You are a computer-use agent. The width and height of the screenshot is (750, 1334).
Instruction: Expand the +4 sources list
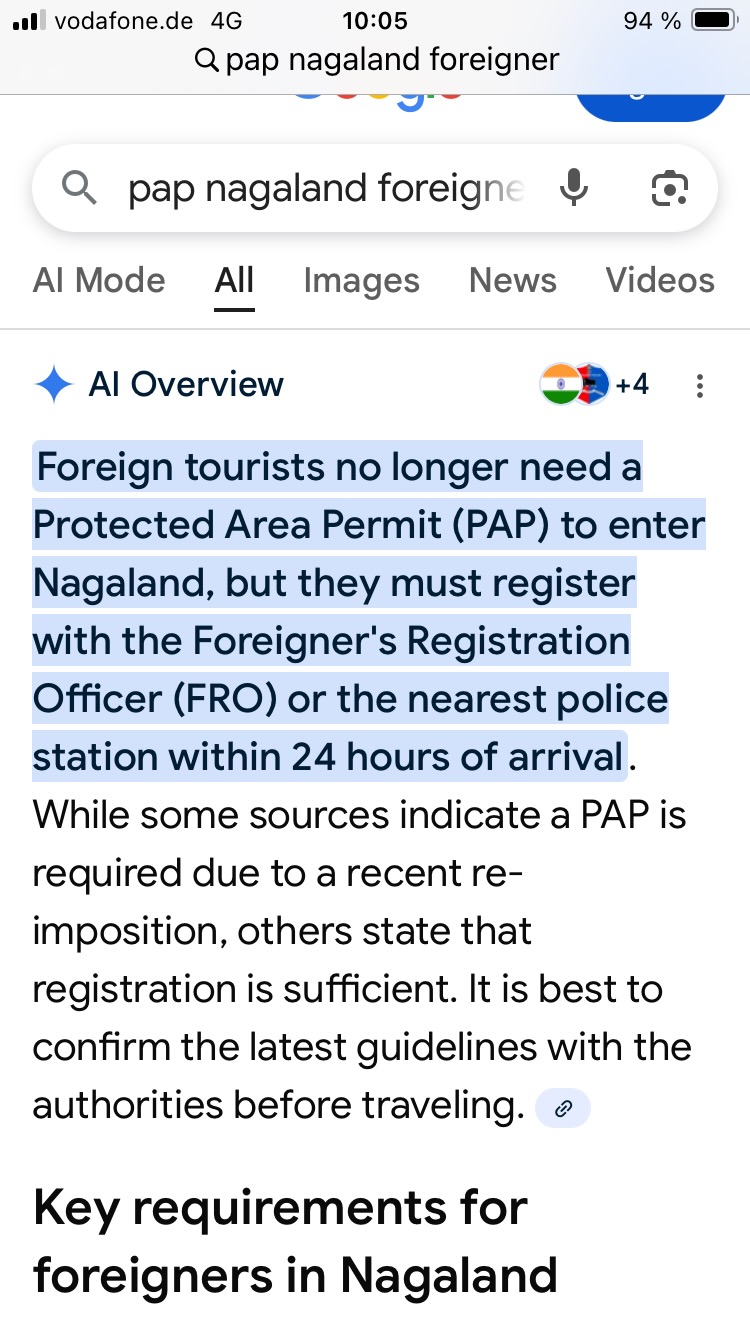point(631,384)
